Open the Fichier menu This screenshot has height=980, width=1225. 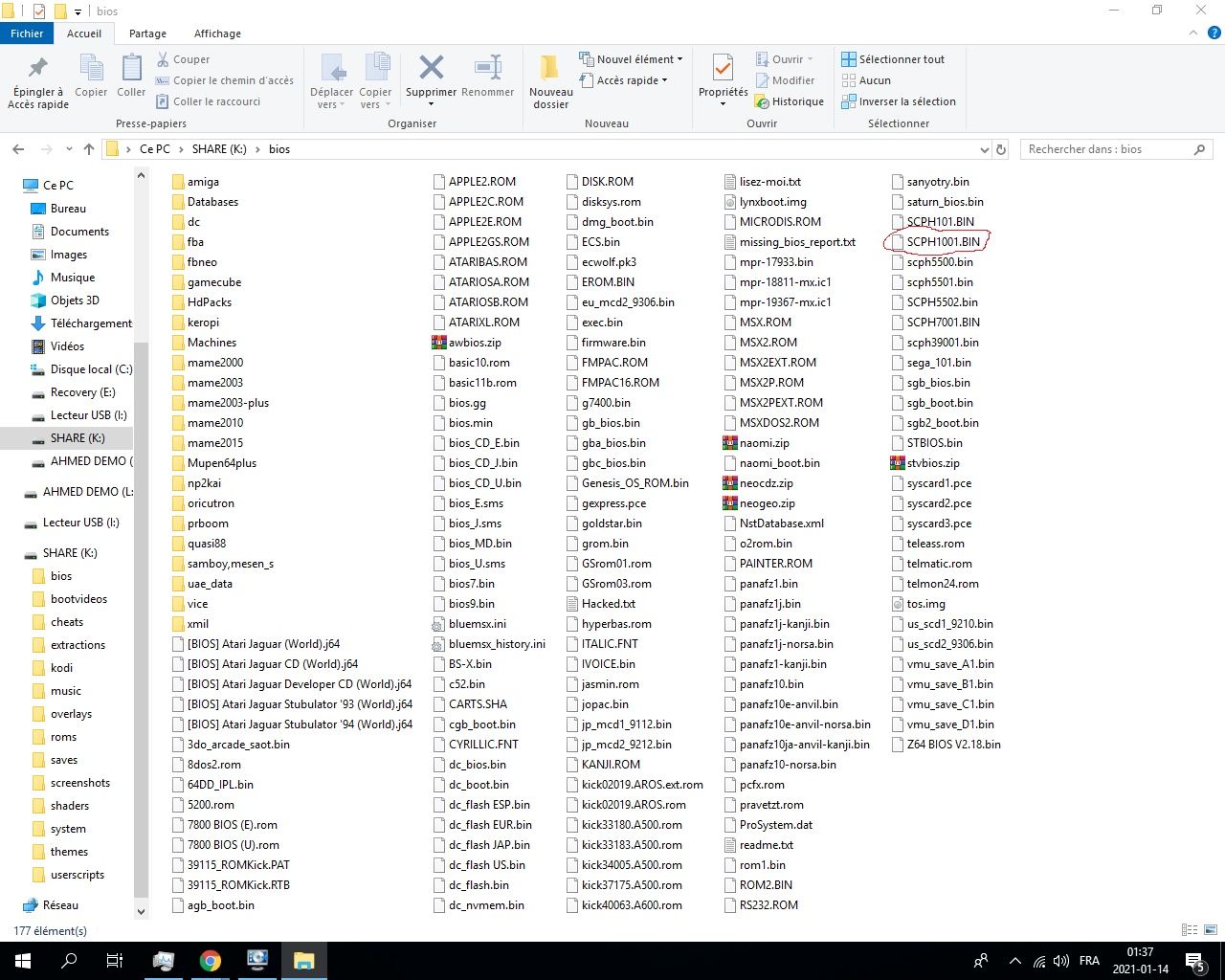tap(27, 33)
